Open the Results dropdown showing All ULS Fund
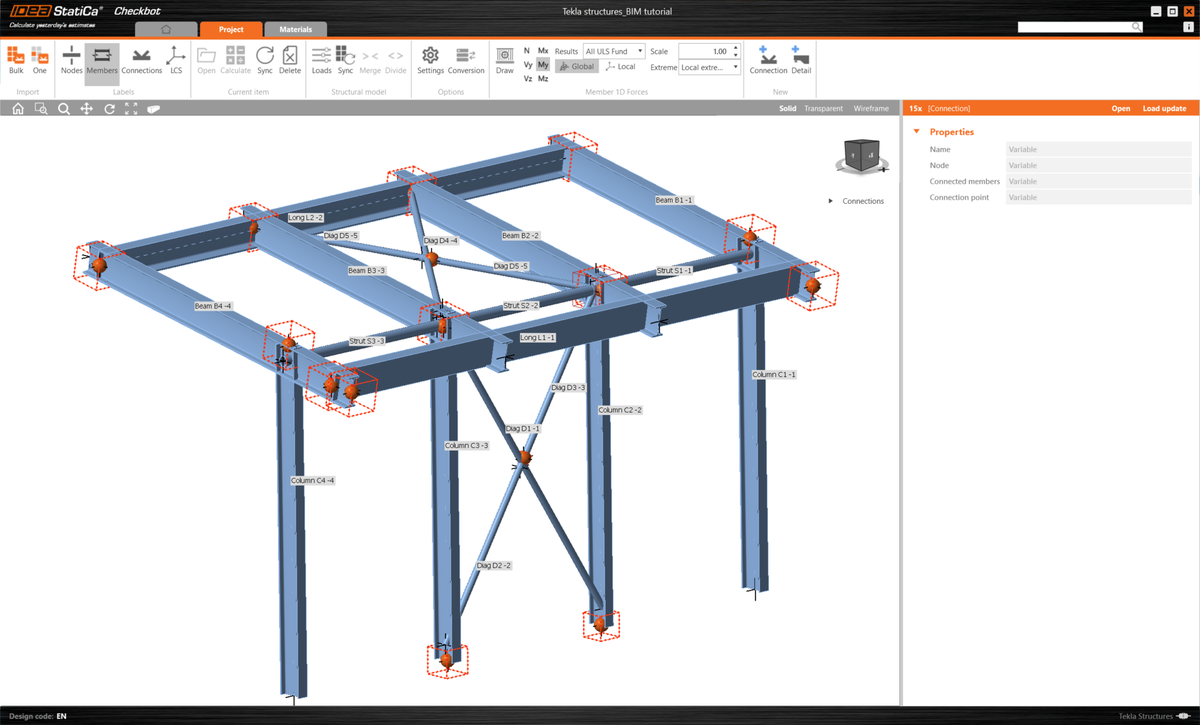 [x=613, y=50]
